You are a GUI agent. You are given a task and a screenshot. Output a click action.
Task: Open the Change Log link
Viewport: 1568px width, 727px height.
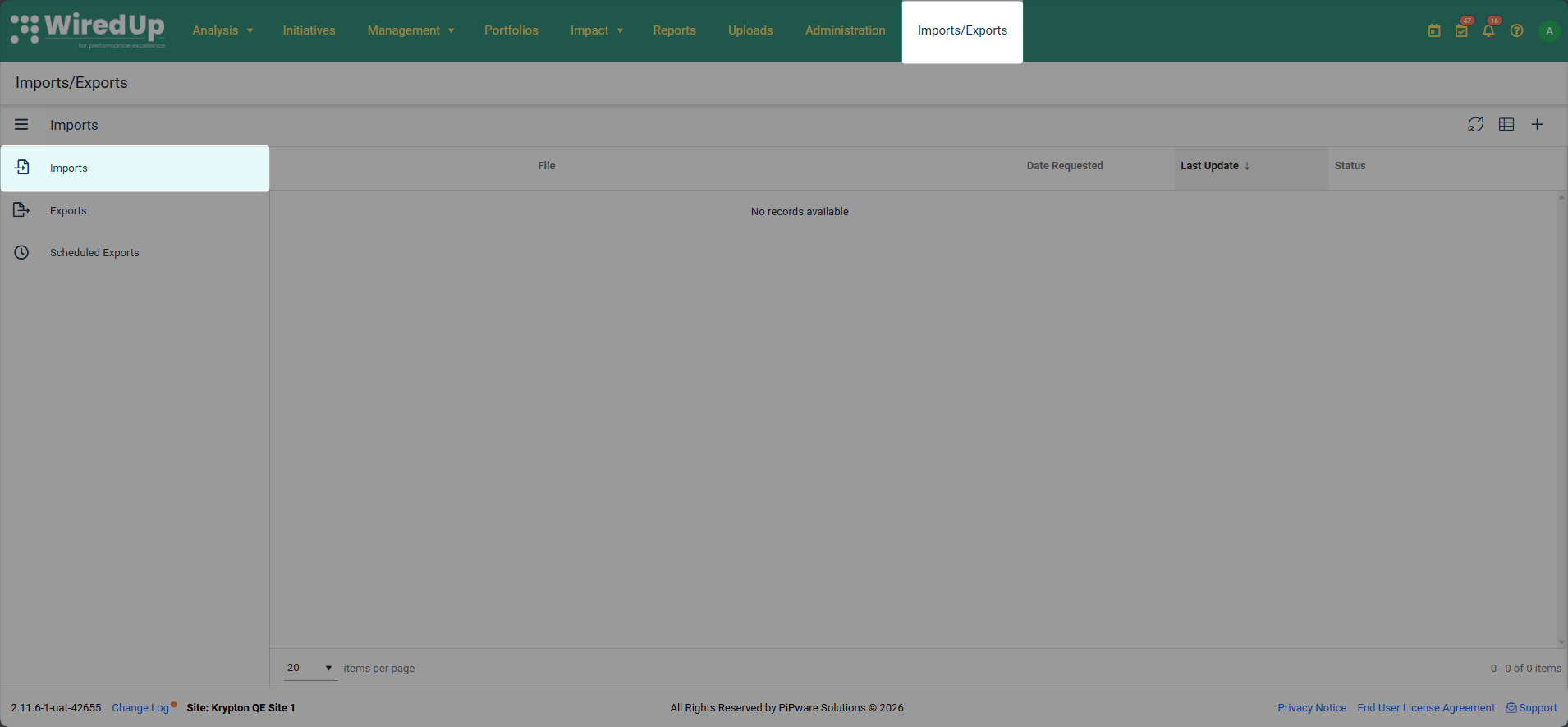[x=140, y=708]
